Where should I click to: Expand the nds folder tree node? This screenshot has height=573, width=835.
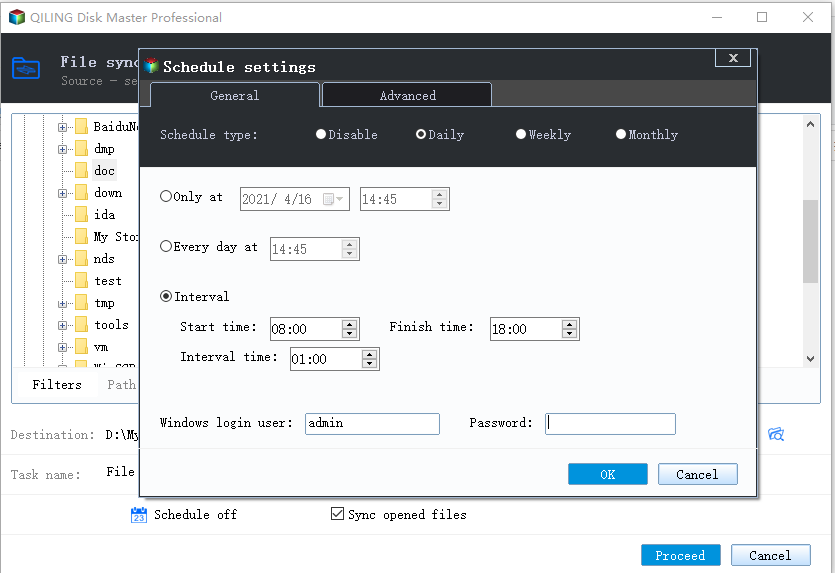62,259
